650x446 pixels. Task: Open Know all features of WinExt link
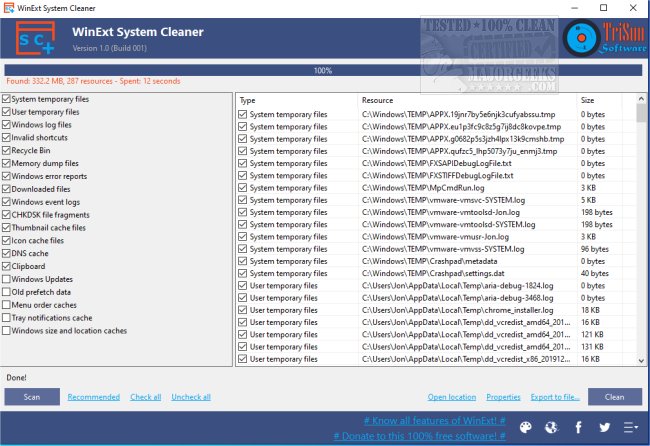[x=434, y=421]
